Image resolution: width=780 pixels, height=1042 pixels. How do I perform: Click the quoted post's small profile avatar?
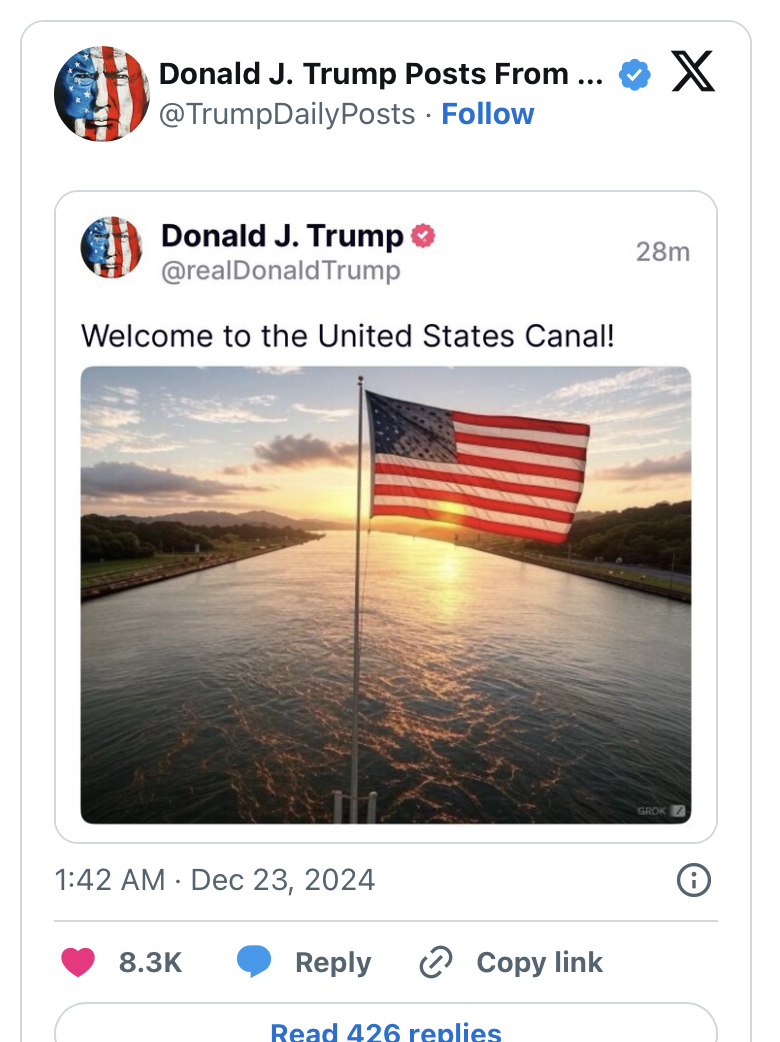click(x=111, y=247)
